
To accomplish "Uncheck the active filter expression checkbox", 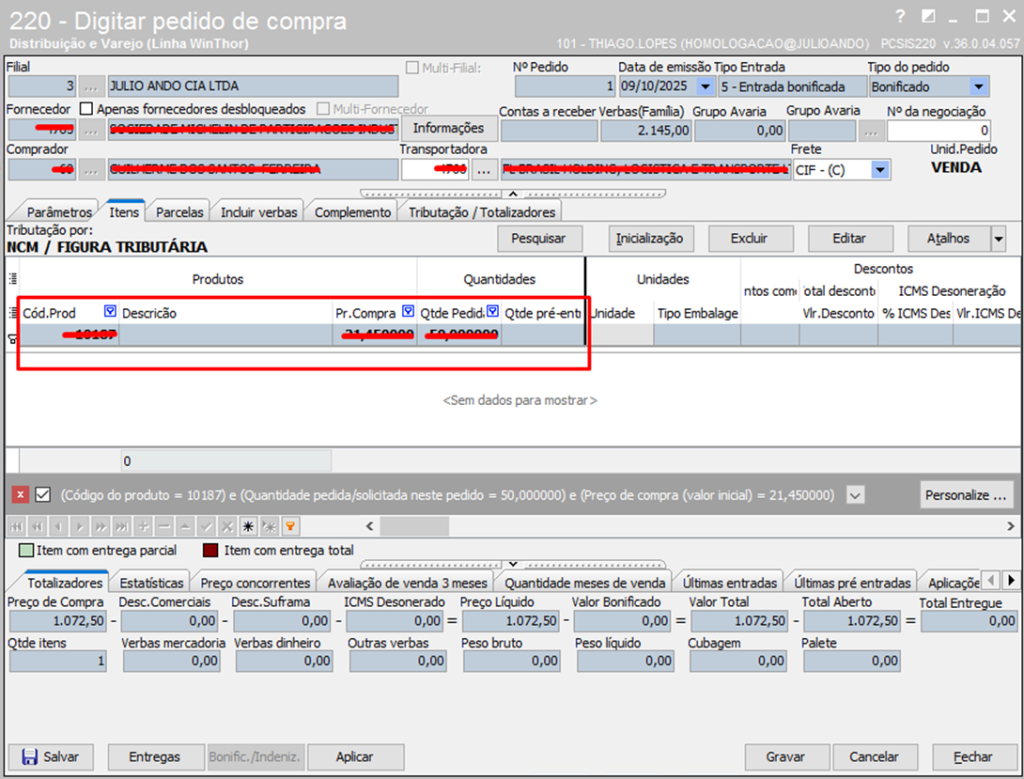I will coord(43,494).
